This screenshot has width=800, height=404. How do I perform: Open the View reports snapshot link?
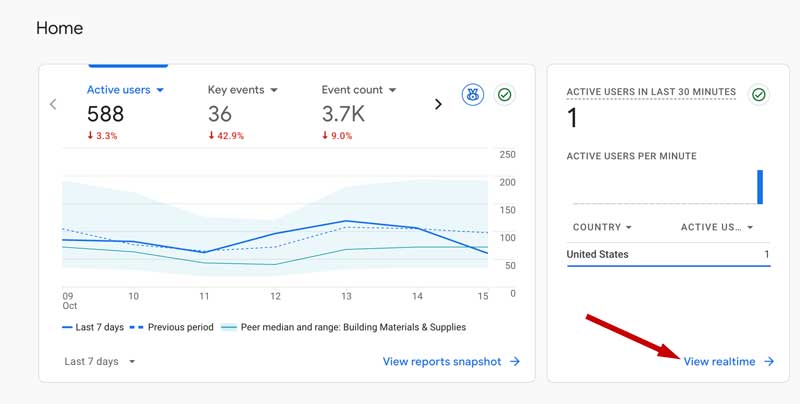coord(442,362)
